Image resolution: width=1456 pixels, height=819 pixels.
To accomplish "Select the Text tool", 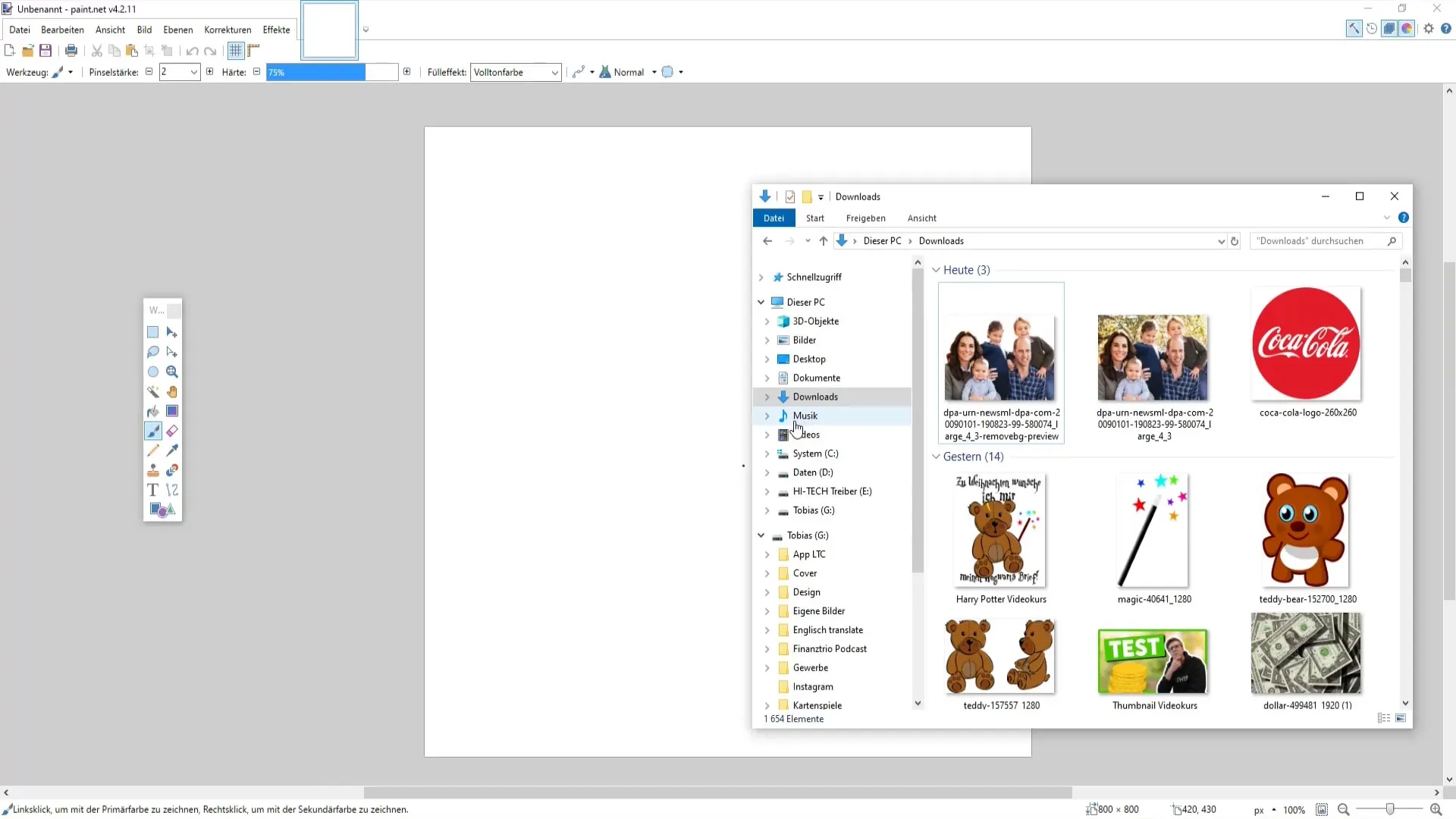I will pyautogui.click(x=152, y=490).
